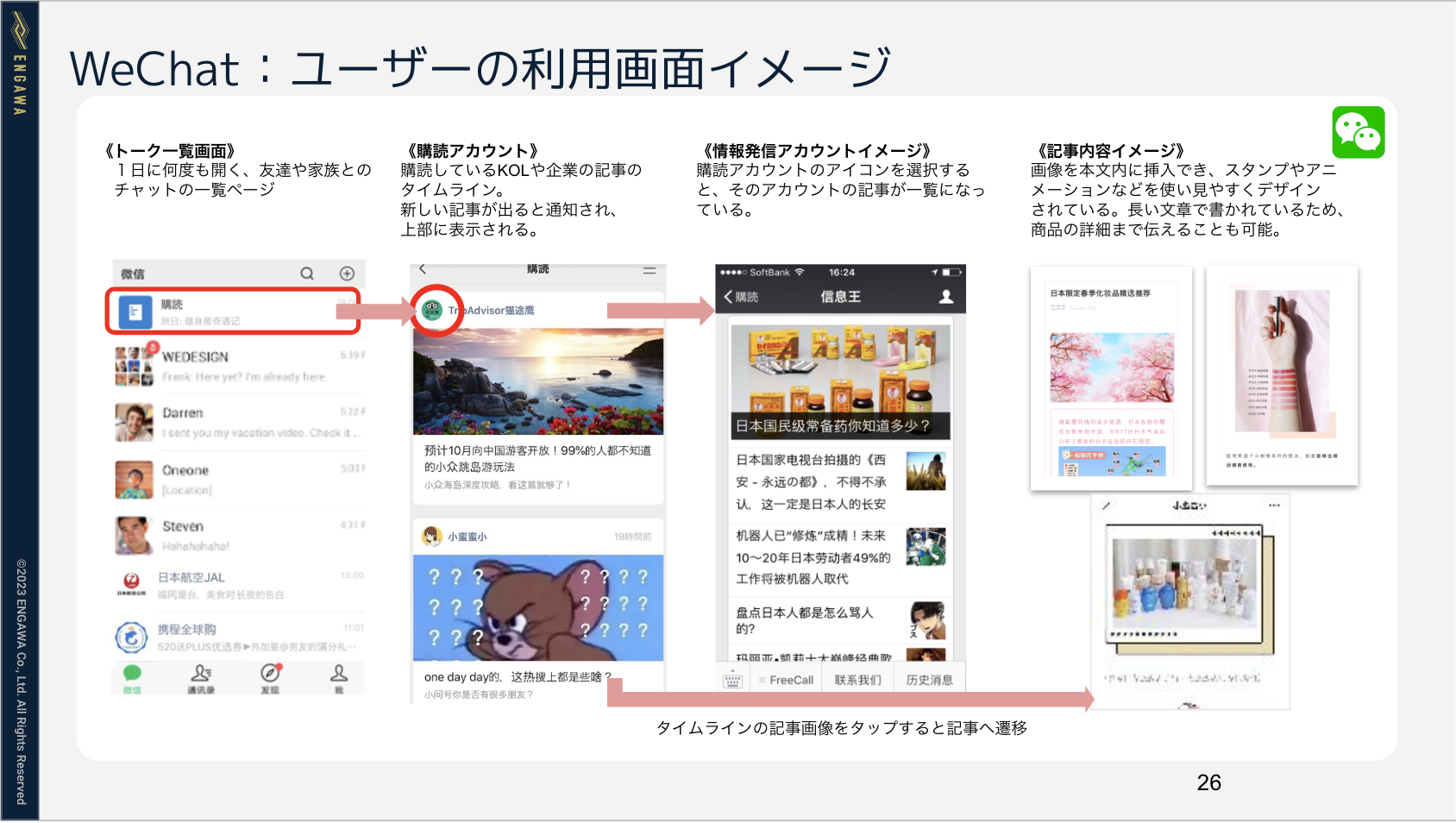Open the 历史消息 history menu
The width and height of the screenshot is (1456, 823).
tap(929, 681)
